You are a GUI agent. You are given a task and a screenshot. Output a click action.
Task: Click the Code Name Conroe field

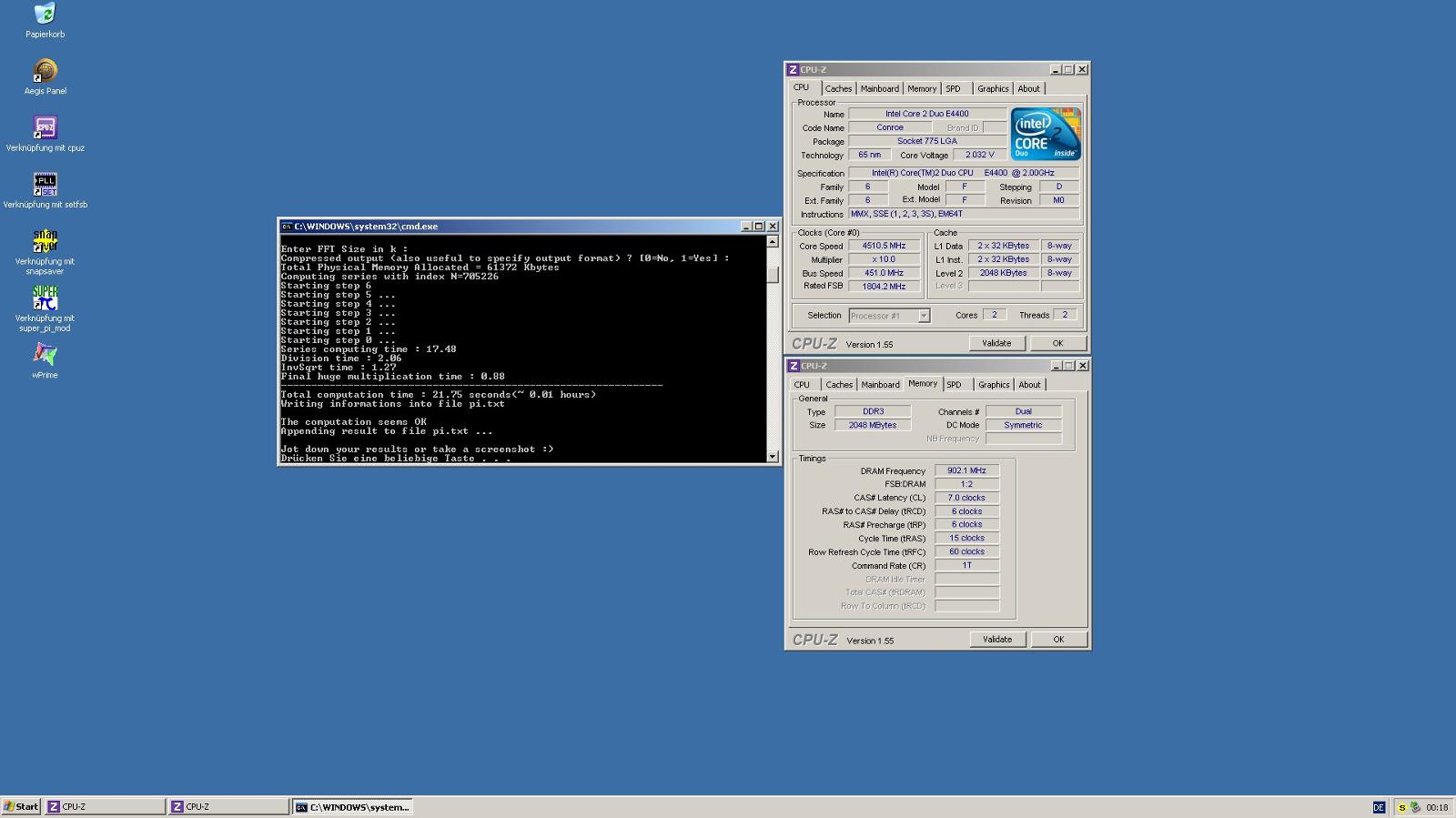pyautogui.click(x=890, y=127)
